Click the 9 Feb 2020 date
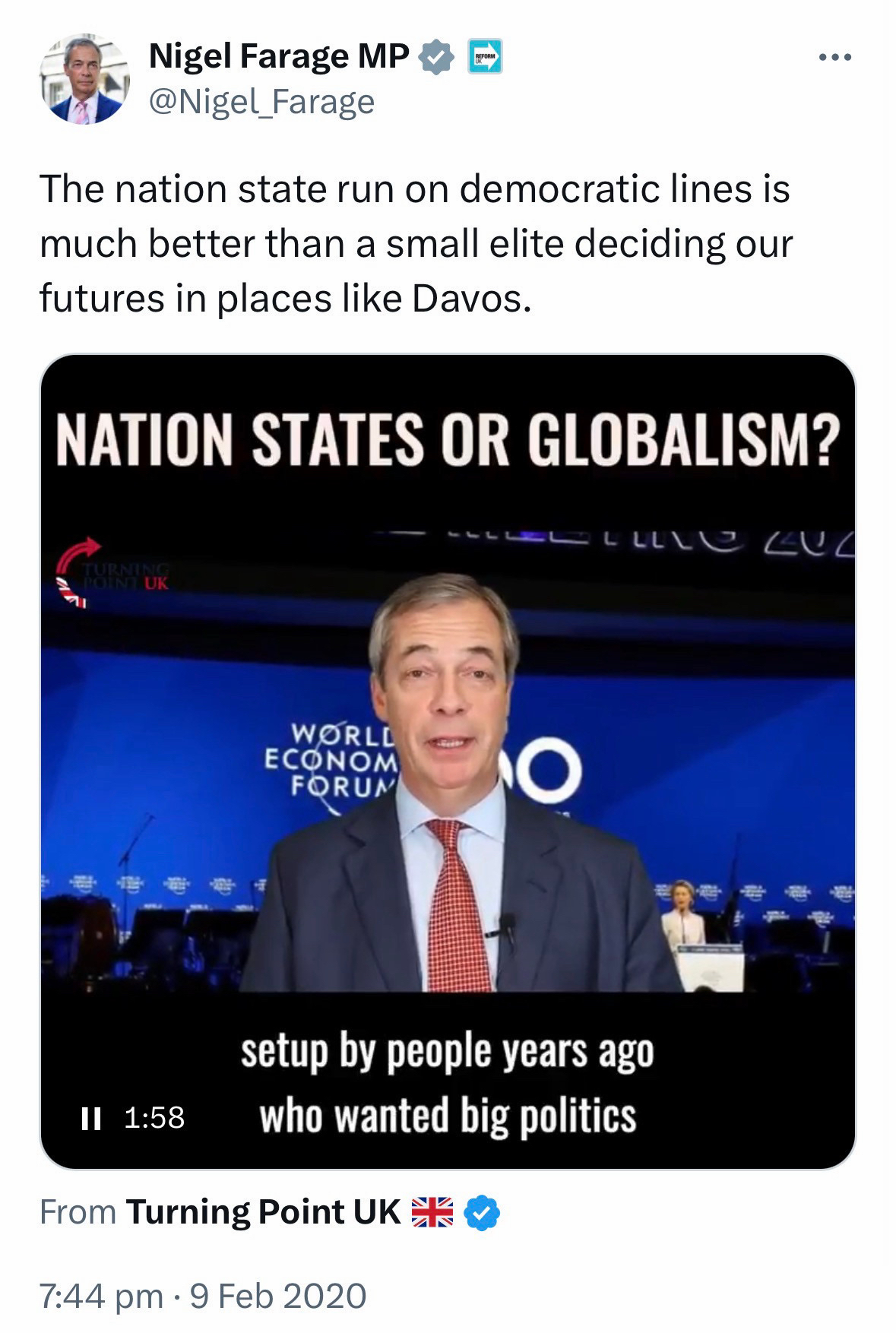 click(x=278, y=1296)
